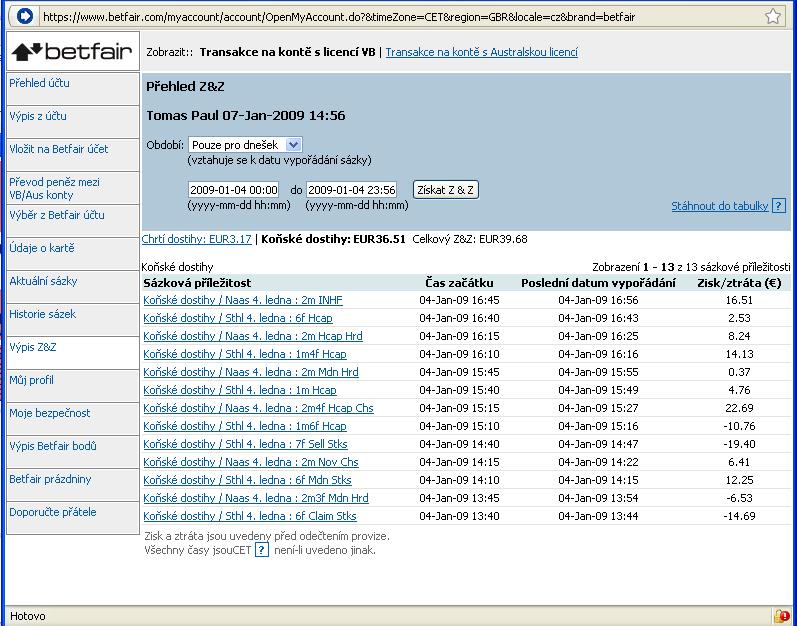The image size is (797, 626).
Task: Click loss value -19.40
Action: (739, 444)
